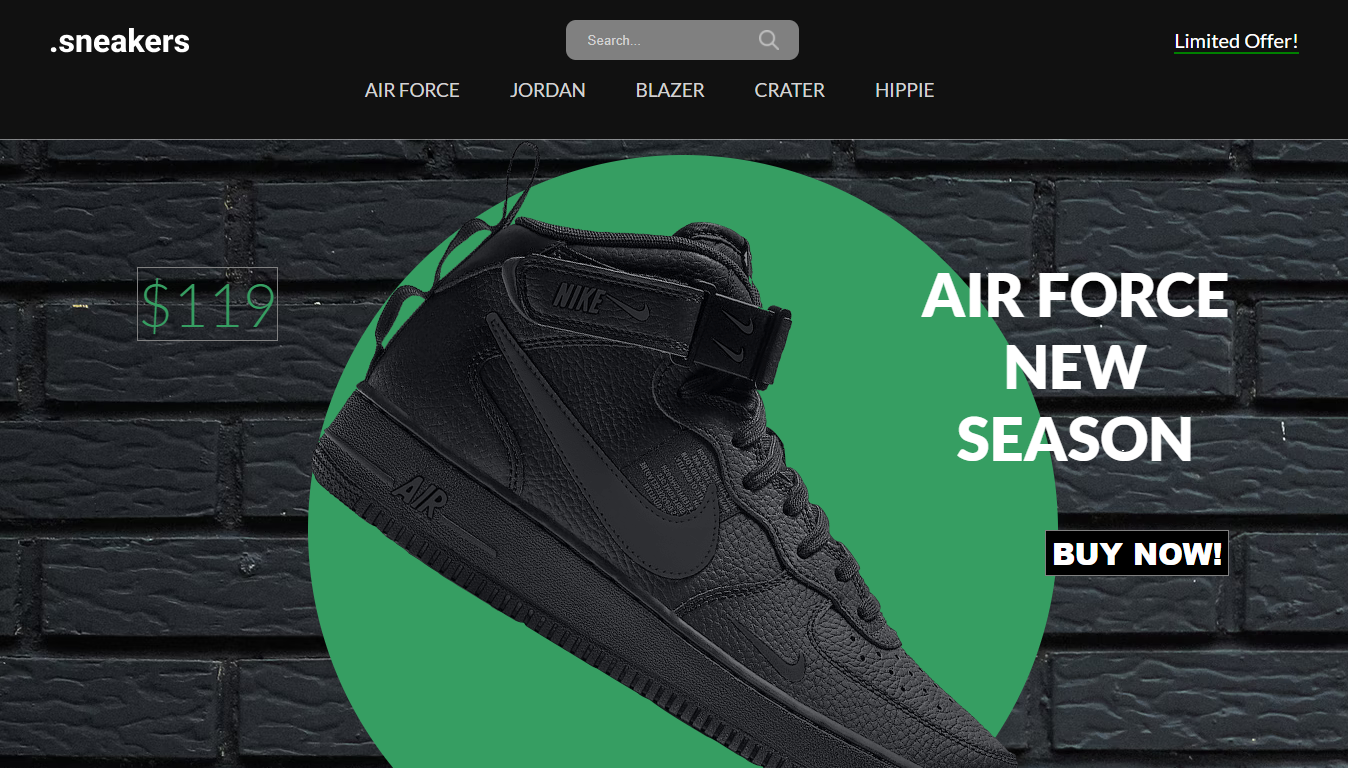The width and height of the screenshot is (1348, 768).
Task: Open the Limited Offer! link
Action: [x=1236, y=42]
